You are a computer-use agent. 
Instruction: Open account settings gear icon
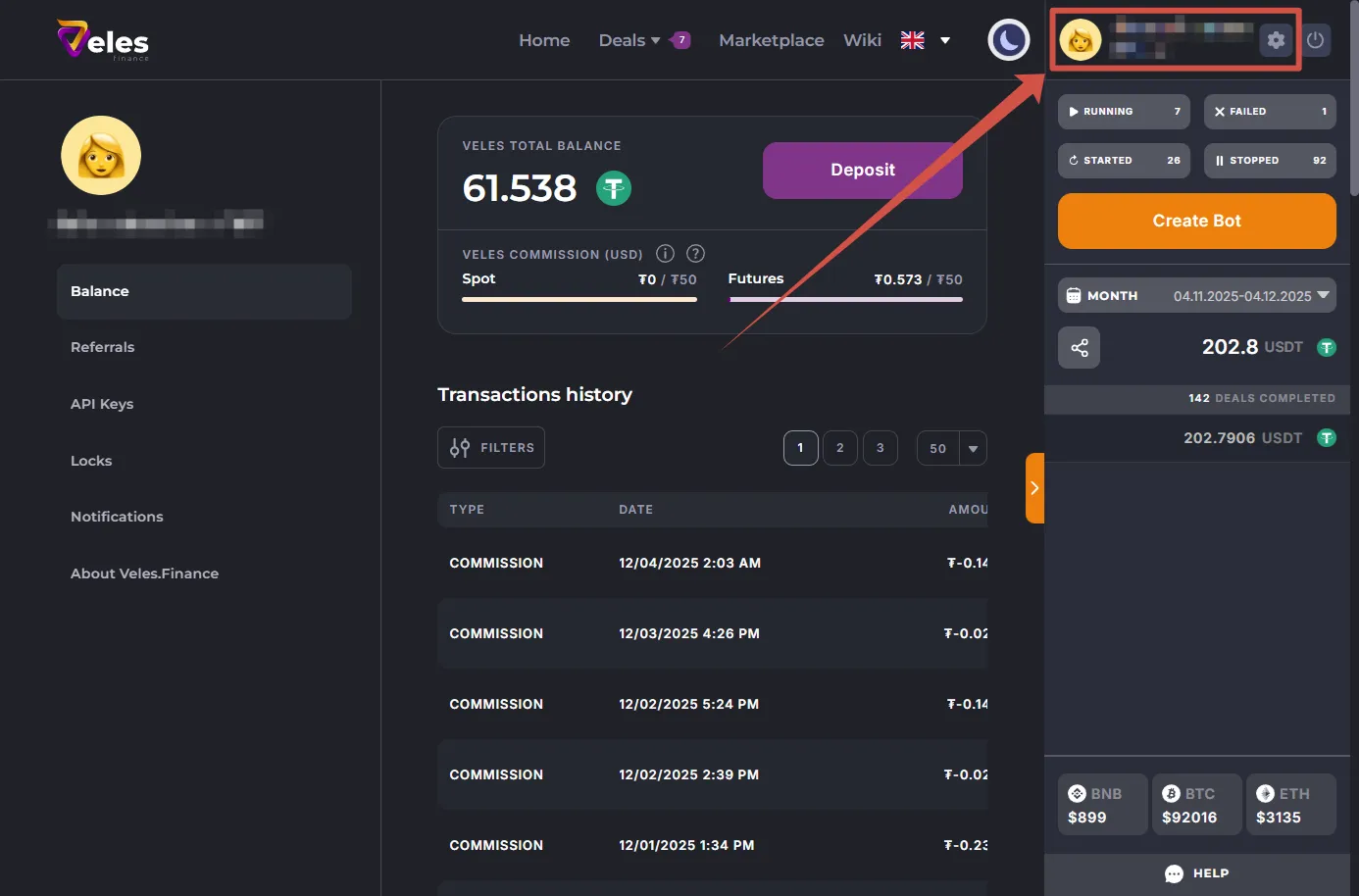1276,40
